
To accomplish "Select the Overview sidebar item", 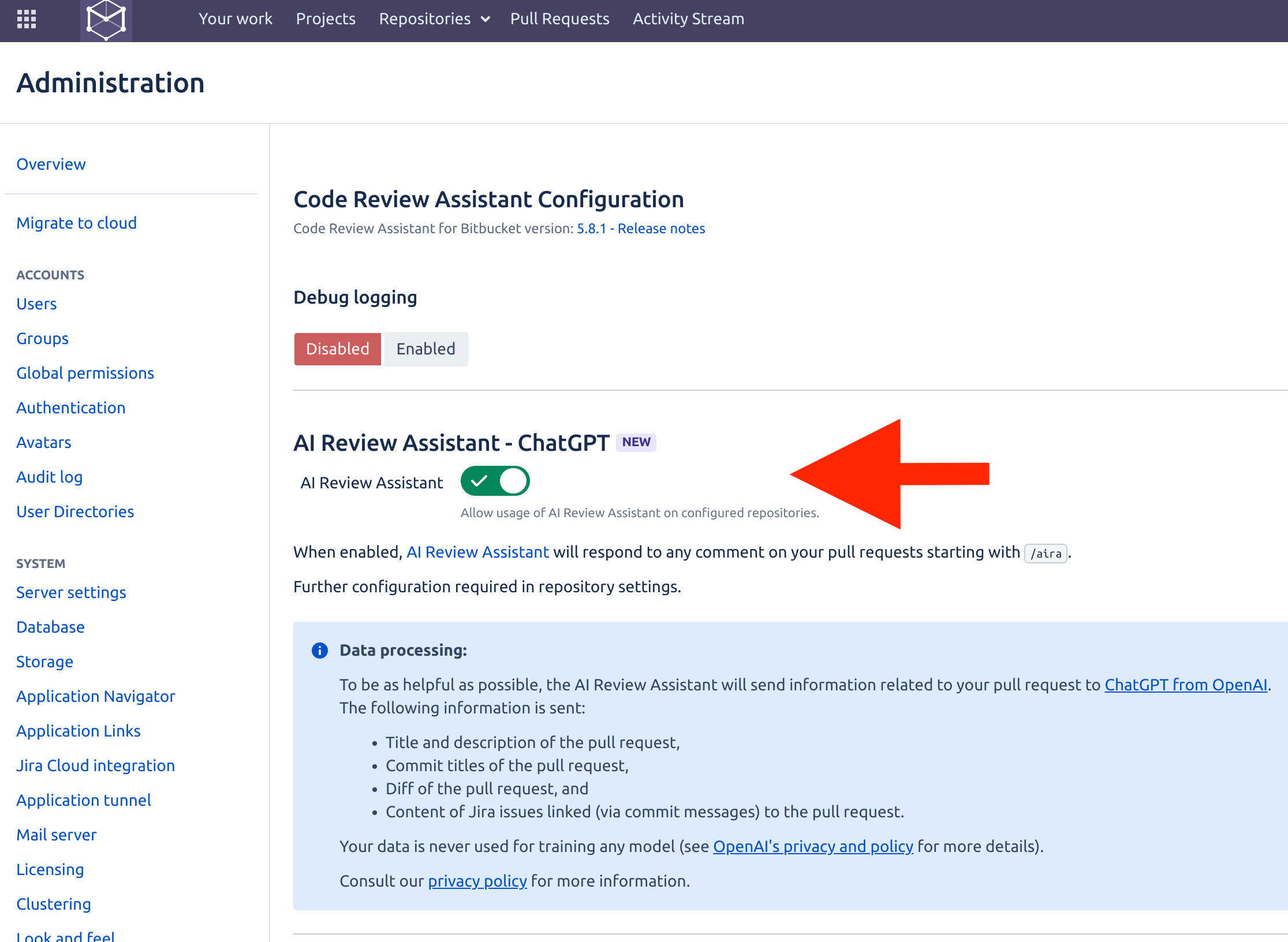I will click(x=51, y=164).
